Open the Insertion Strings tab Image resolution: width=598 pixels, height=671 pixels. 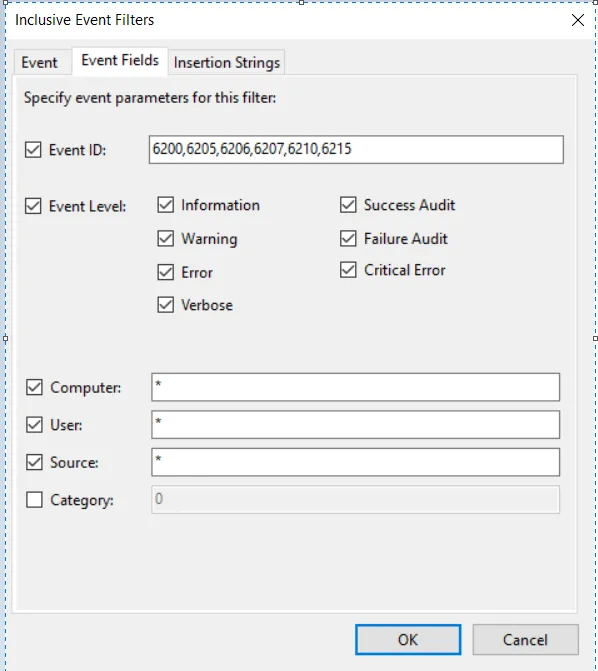227,62
